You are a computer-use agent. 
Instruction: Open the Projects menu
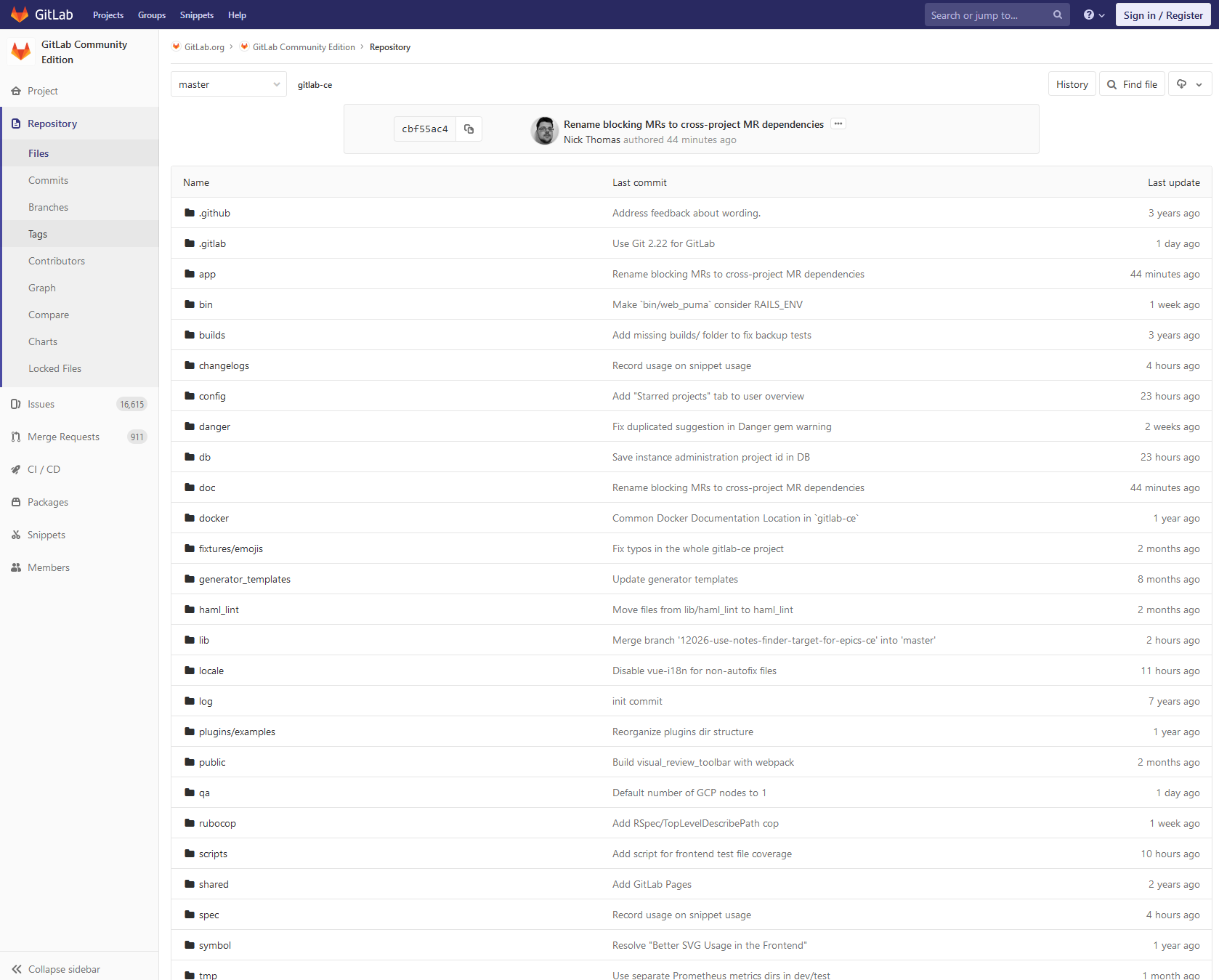[x=108, y=15]
